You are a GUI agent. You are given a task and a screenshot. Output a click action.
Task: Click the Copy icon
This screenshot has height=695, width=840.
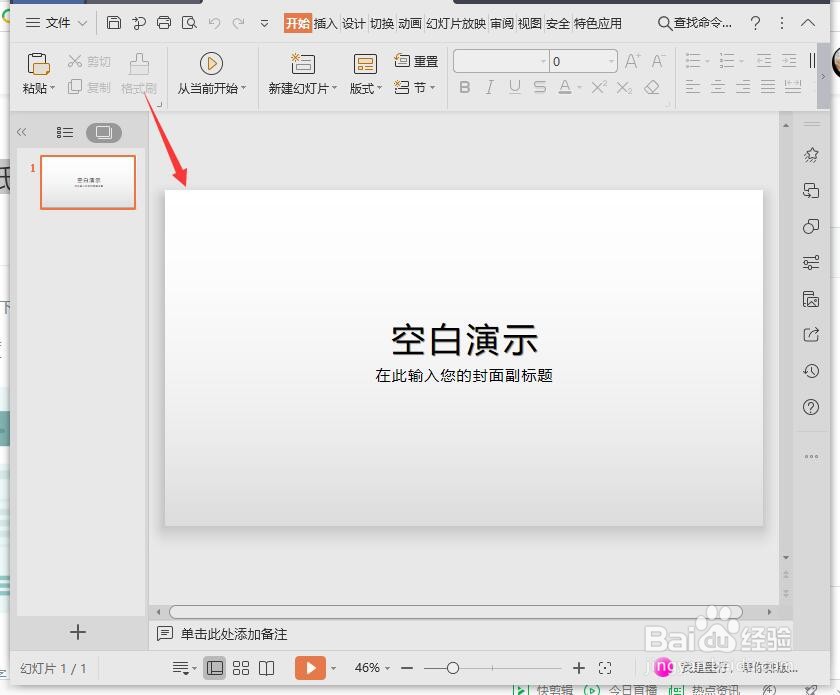pyautogui.click(x=74, y=86)
